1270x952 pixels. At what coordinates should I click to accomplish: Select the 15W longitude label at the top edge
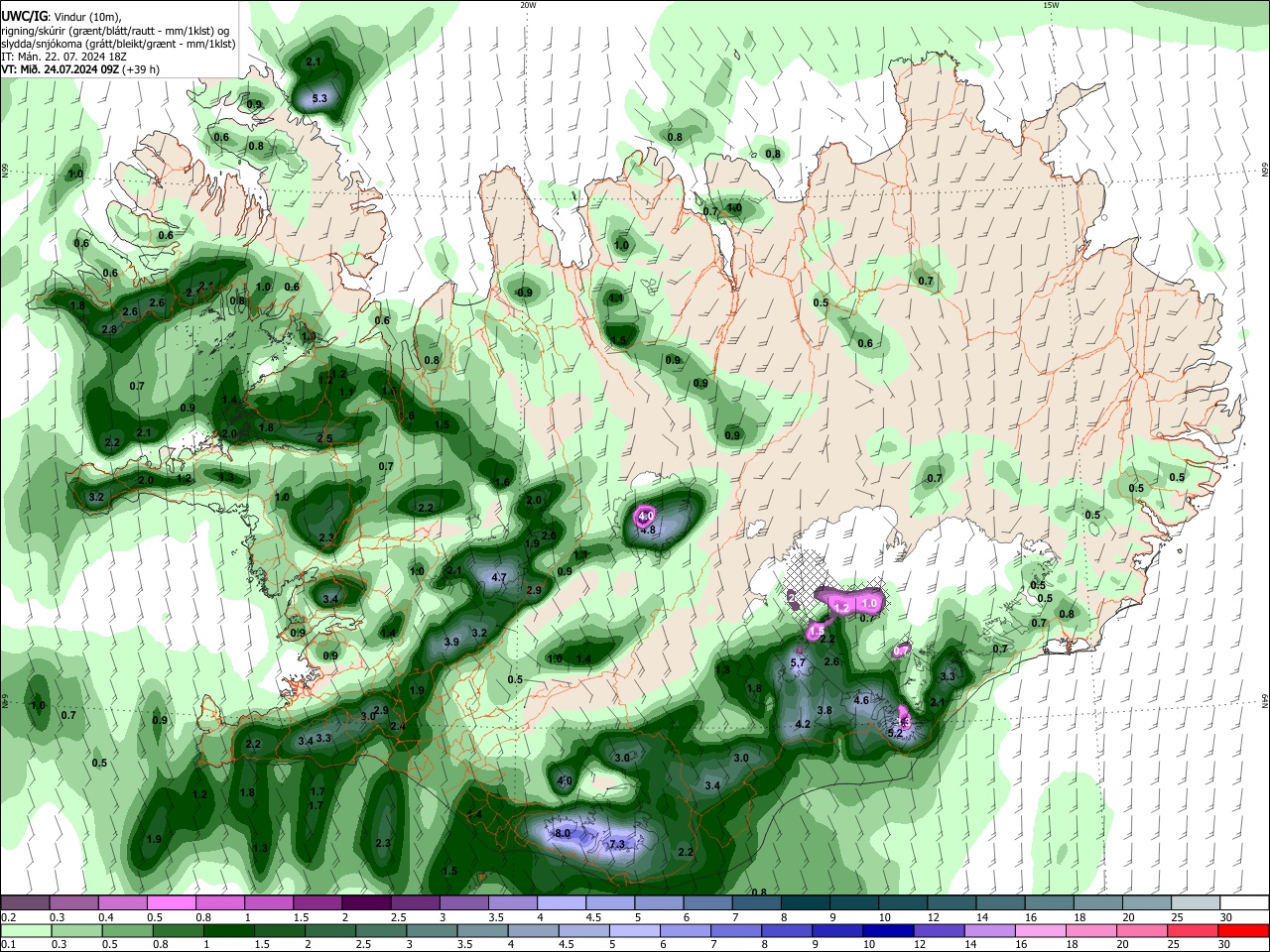click(1052, 5)
